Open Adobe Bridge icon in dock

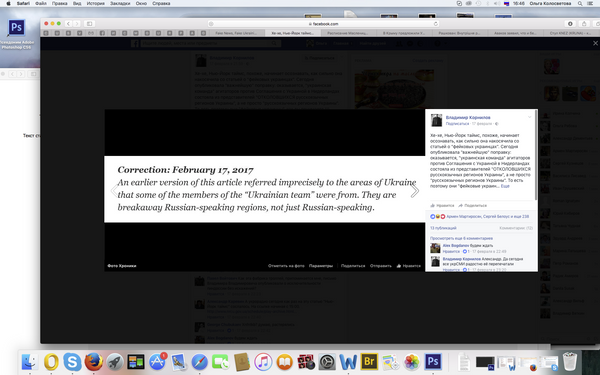[x=369, y=362]
